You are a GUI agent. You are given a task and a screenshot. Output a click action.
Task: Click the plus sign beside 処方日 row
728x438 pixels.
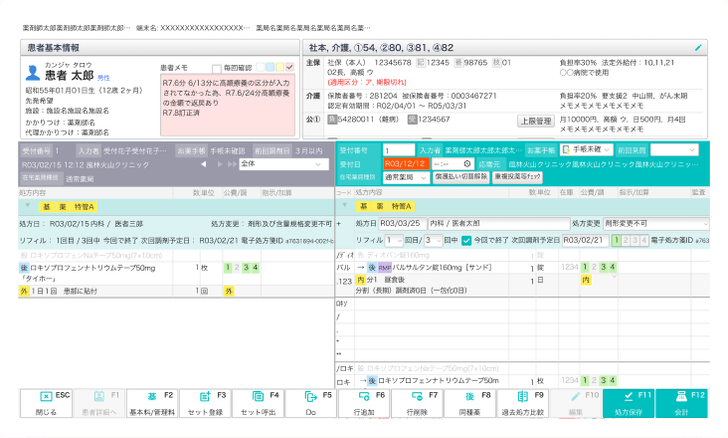(339, 224)
